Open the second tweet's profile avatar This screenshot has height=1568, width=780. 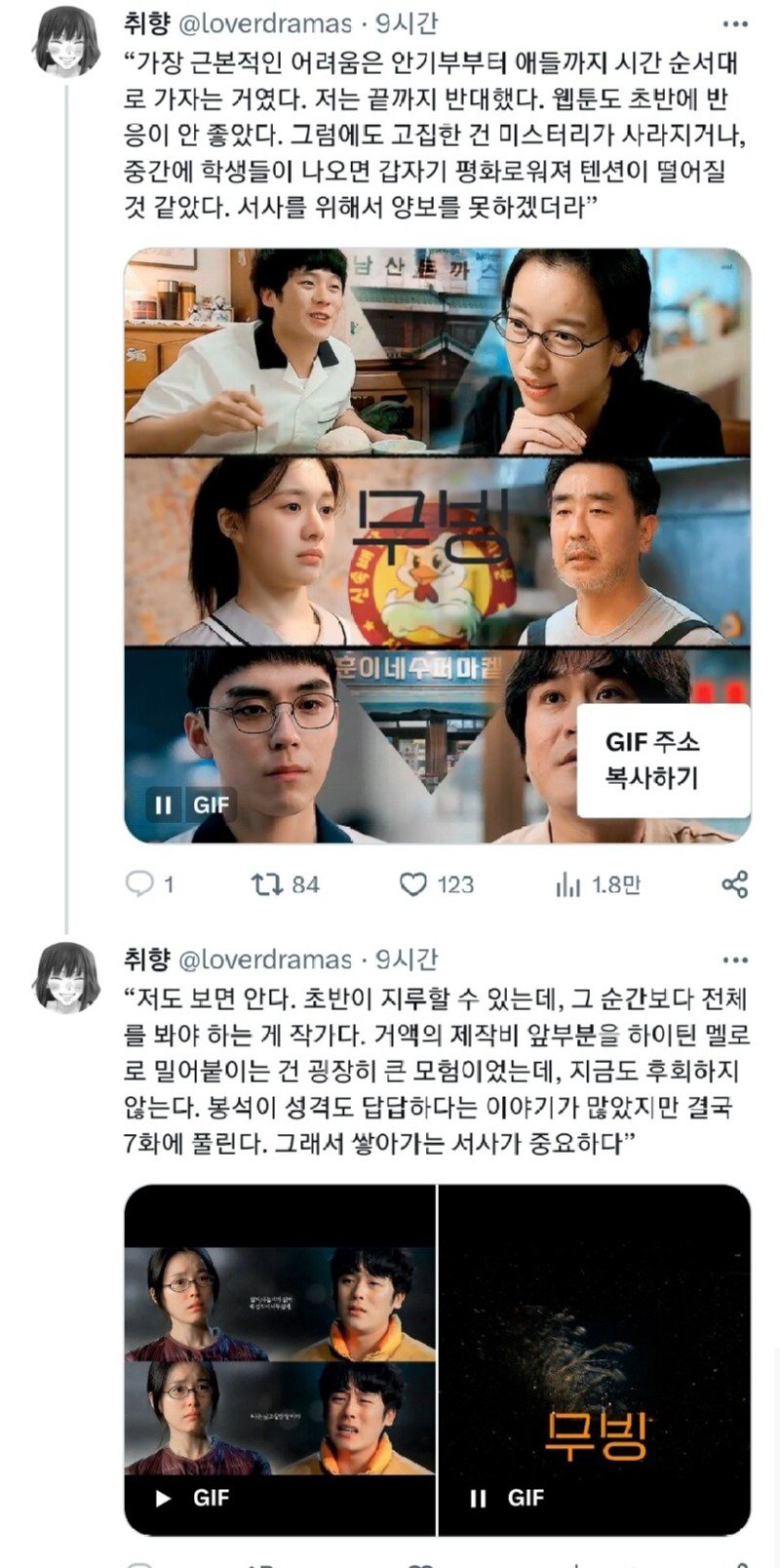66,978
